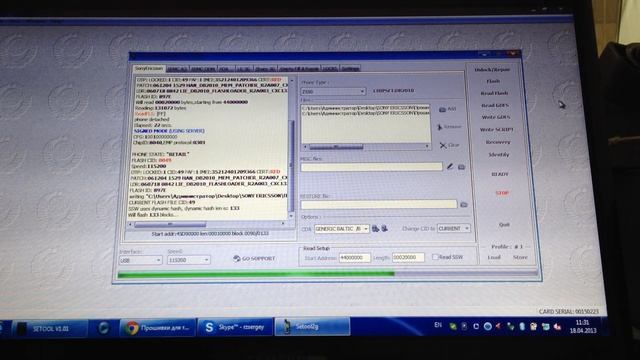
Task: Click the "Will flash 133 blocks..." log line
Action: [x=153, y=215]
